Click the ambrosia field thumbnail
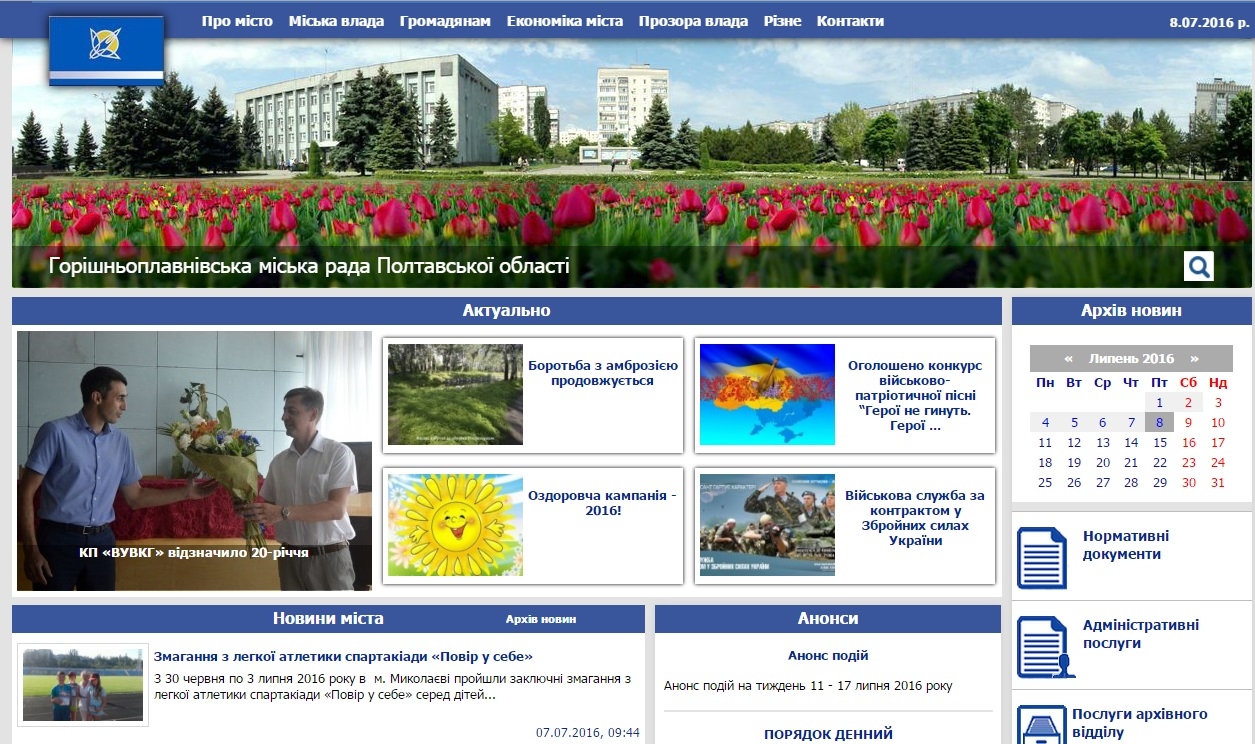The image size is (1255, 744). (x=455, y=394)
